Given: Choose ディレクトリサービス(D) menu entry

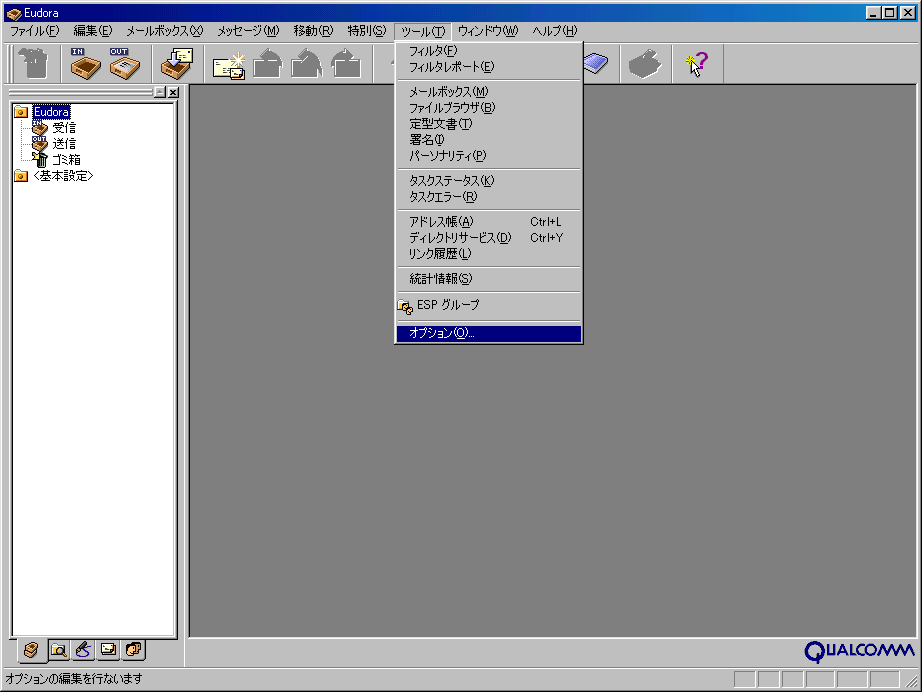Looking at the screenshot, I should point(489,238).
